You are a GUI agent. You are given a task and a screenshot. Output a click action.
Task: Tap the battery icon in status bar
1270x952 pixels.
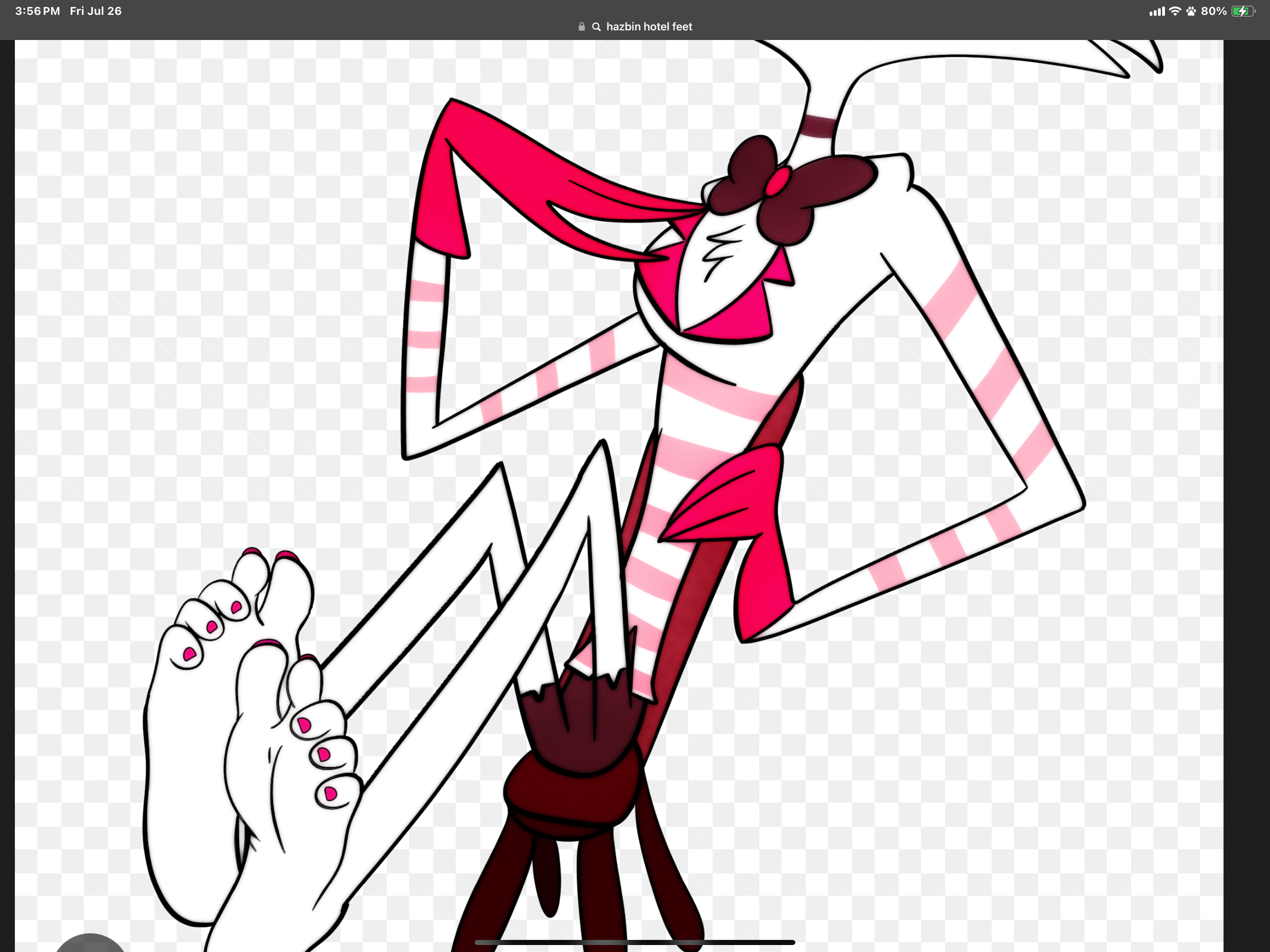click(1244, 11)
